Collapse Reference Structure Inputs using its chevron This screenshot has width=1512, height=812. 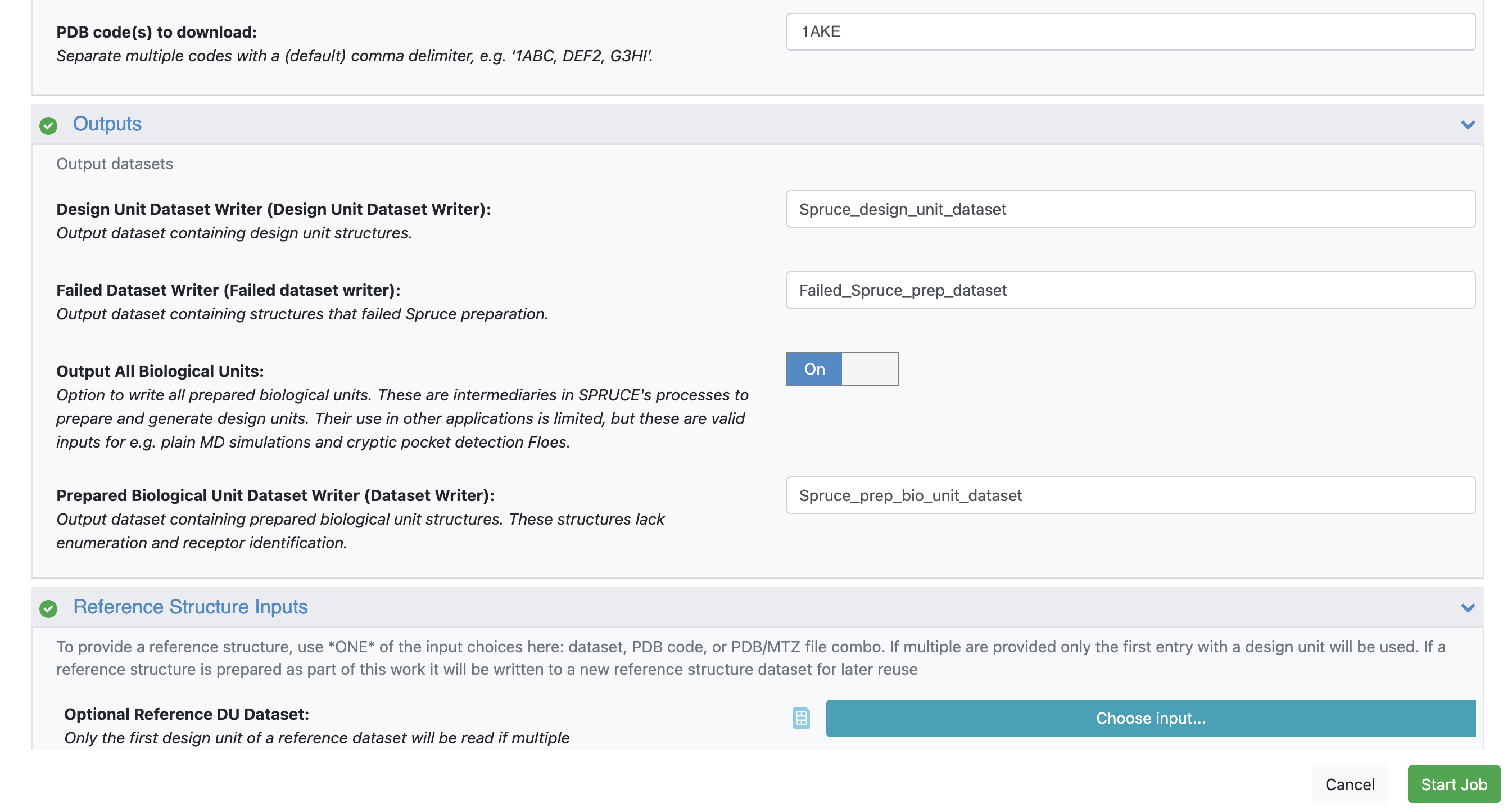point(1468,608)
